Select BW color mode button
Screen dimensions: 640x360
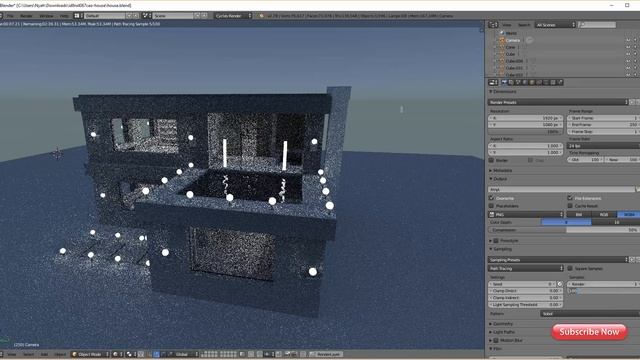[x=578, y=214]
